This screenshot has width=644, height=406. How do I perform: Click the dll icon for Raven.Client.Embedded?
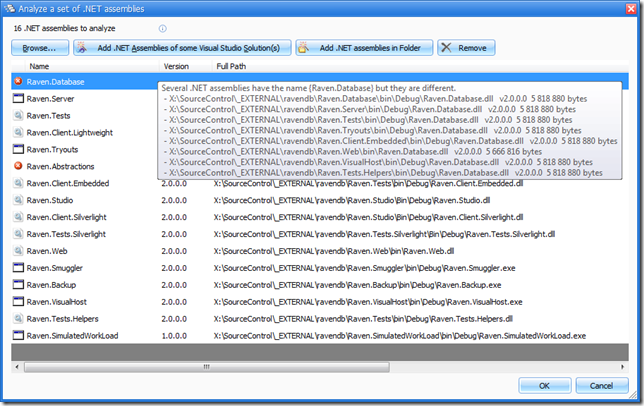click(18, 183)
